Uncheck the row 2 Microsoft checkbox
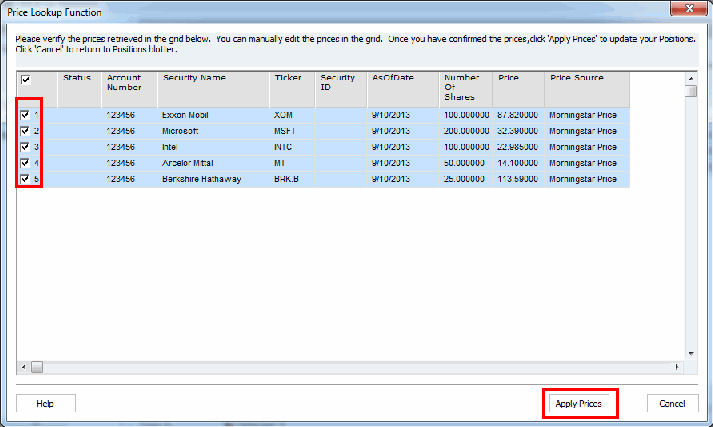 pyautogui.click(x=25, y=131)
